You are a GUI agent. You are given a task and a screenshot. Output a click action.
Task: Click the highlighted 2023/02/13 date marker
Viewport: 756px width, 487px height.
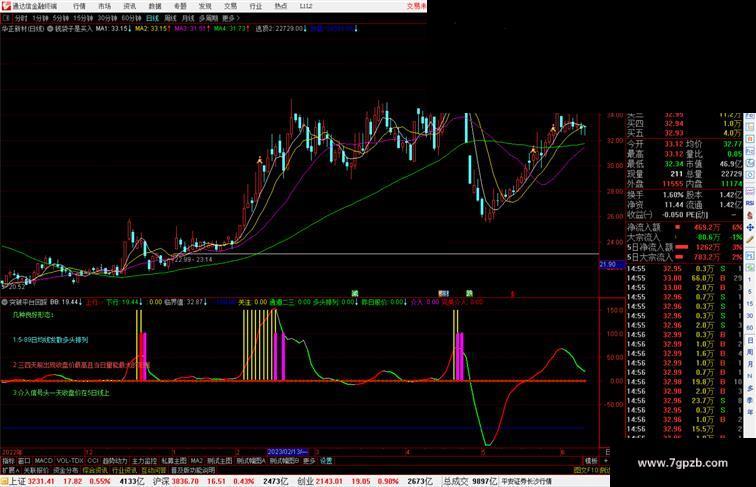coord(288,452)
